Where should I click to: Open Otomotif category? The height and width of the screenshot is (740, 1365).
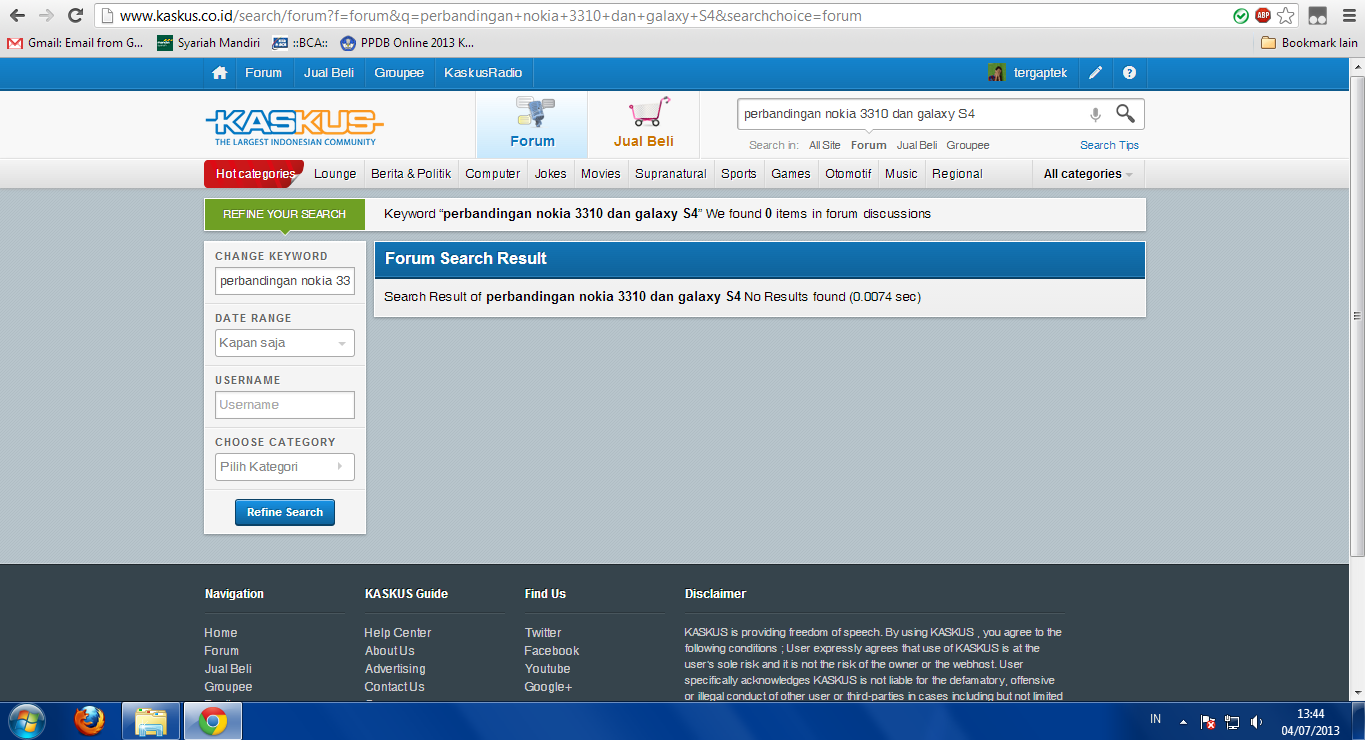(x=848, y=174)
